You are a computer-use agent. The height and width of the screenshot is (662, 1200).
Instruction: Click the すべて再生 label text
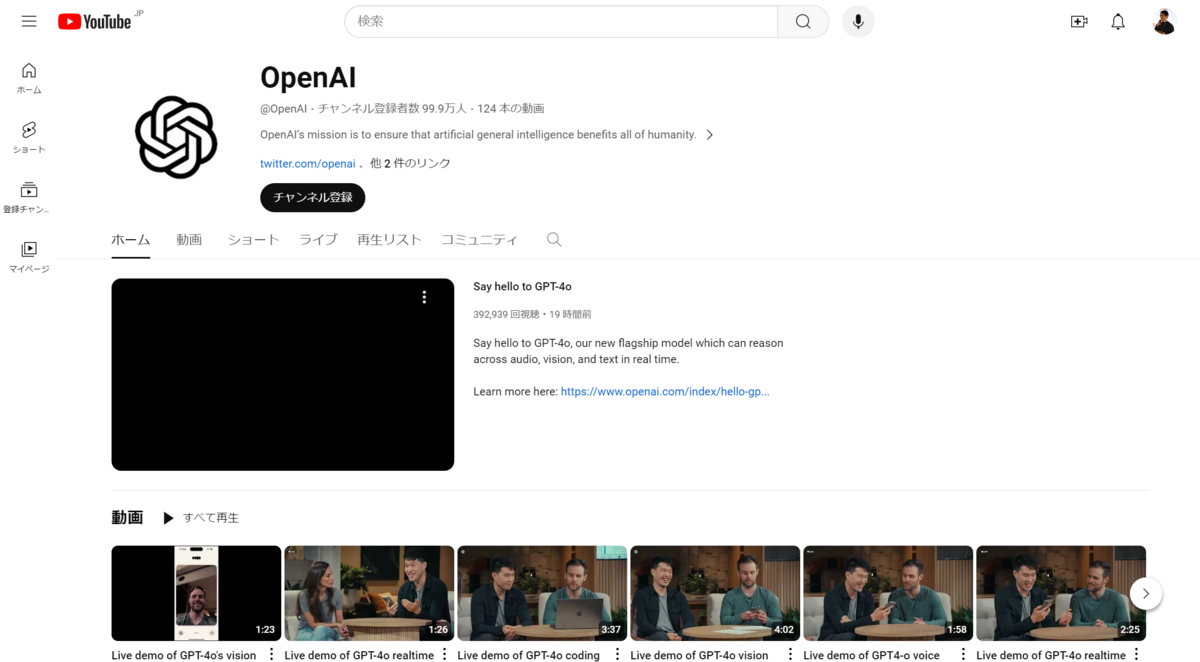coord(211,518)
